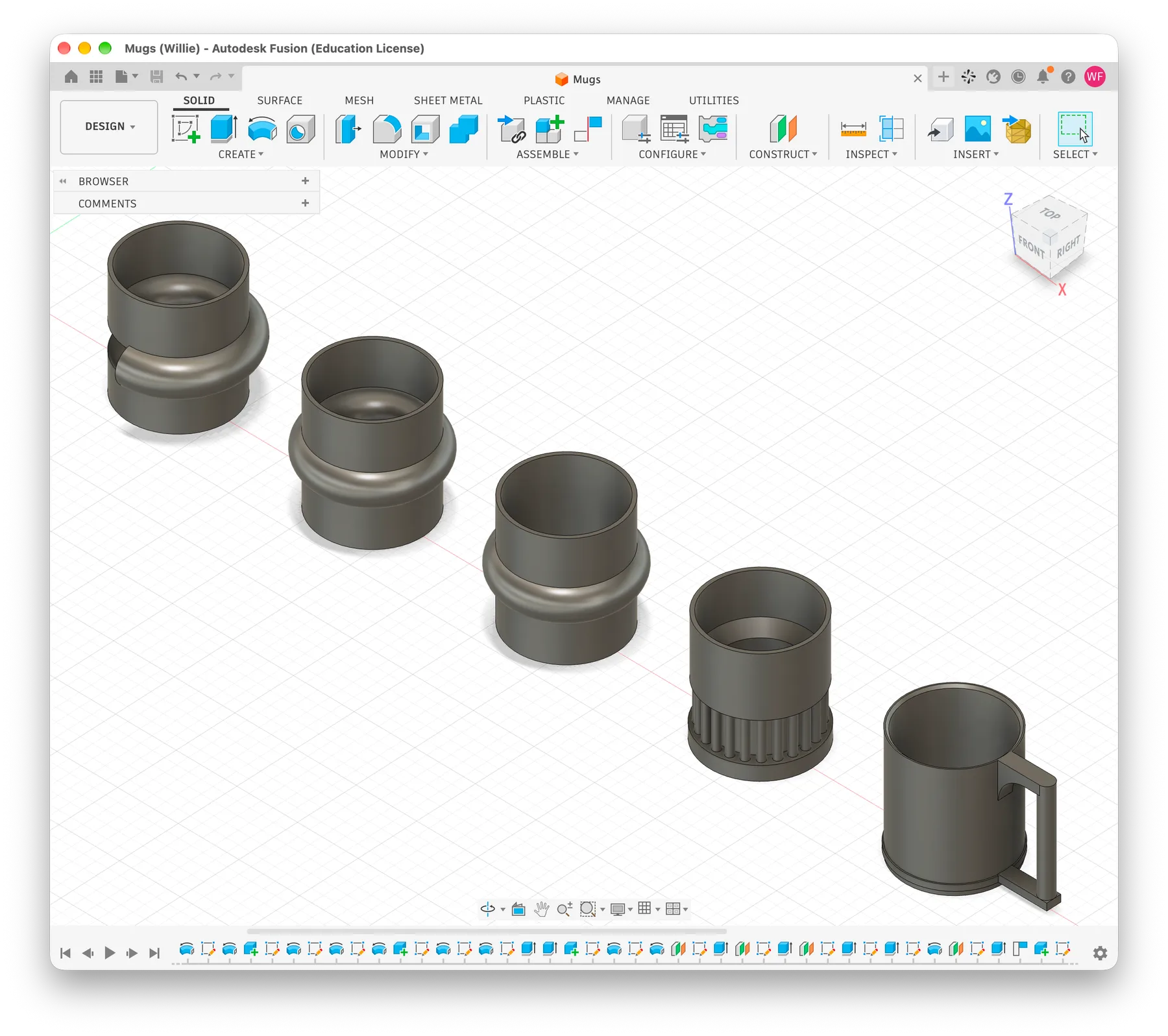Viewport: 1168px width, 1036px height.
Task: Open grid and snaps settings
Action: (644, 908)
